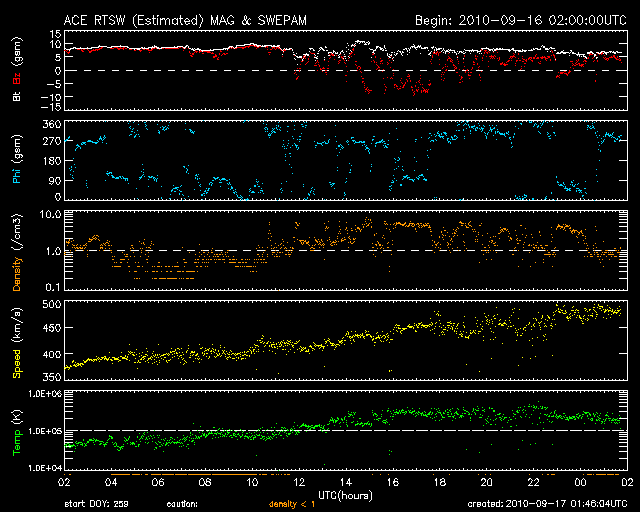
Task: Select the '15' tick on Bt Bz axis
Action: tap(56, 34)
